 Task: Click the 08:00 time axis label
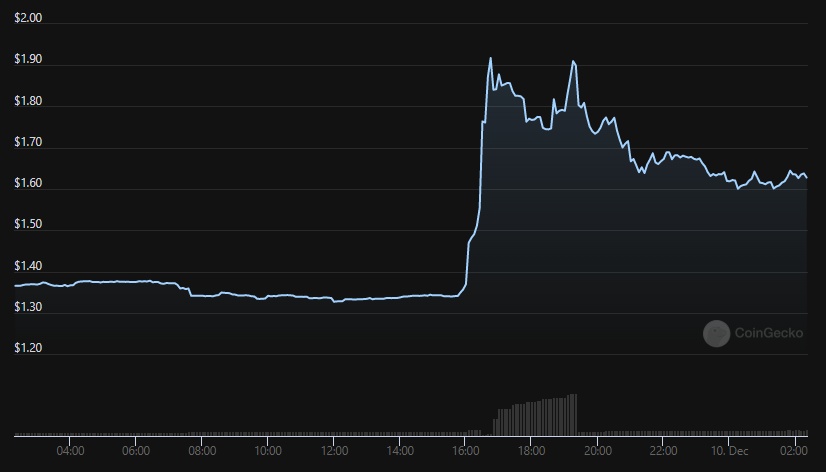coord(202,451)
